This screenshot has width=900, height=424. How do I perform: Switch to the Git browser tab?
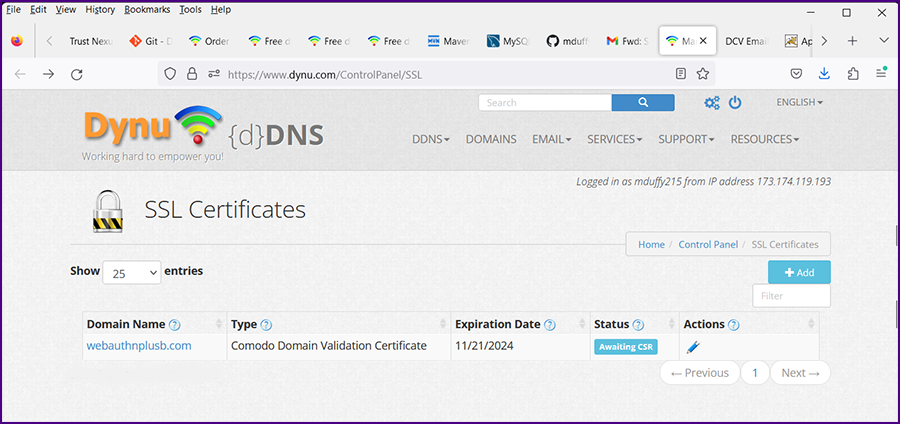pos(153,41)
